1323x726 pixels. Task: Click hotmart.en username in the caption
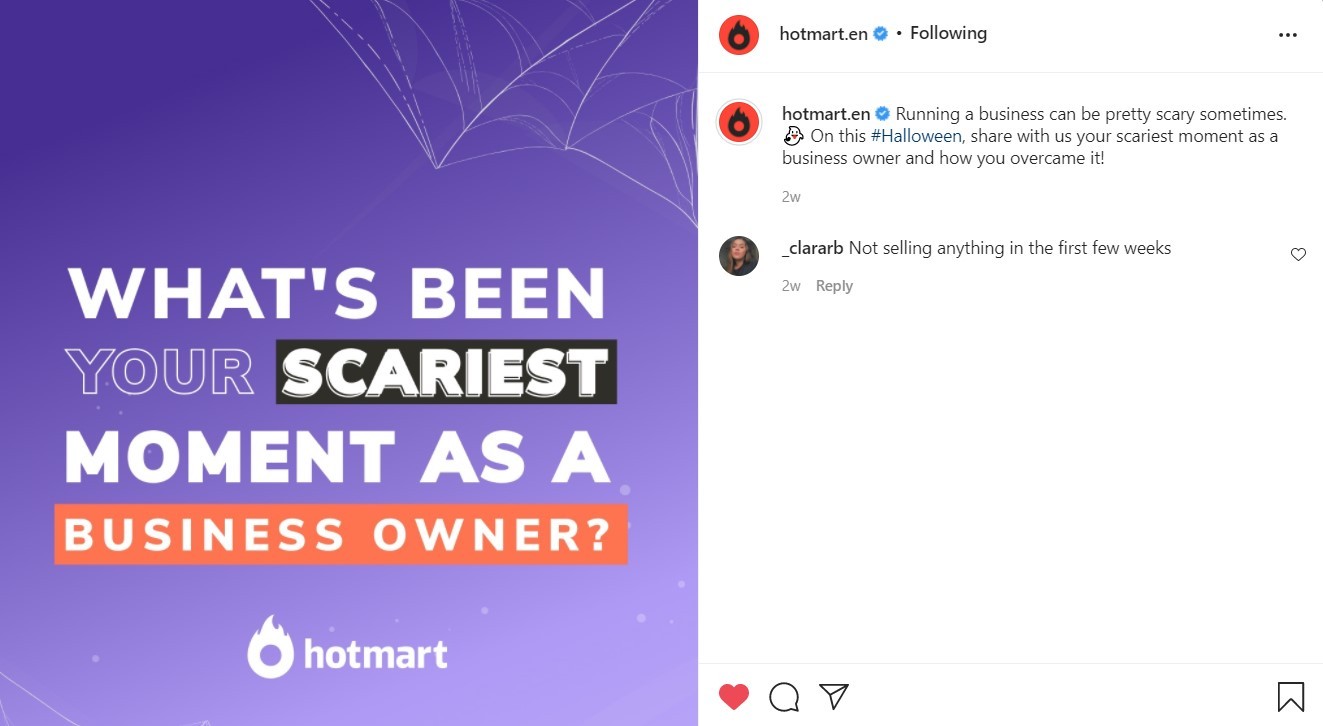(825, 114)
